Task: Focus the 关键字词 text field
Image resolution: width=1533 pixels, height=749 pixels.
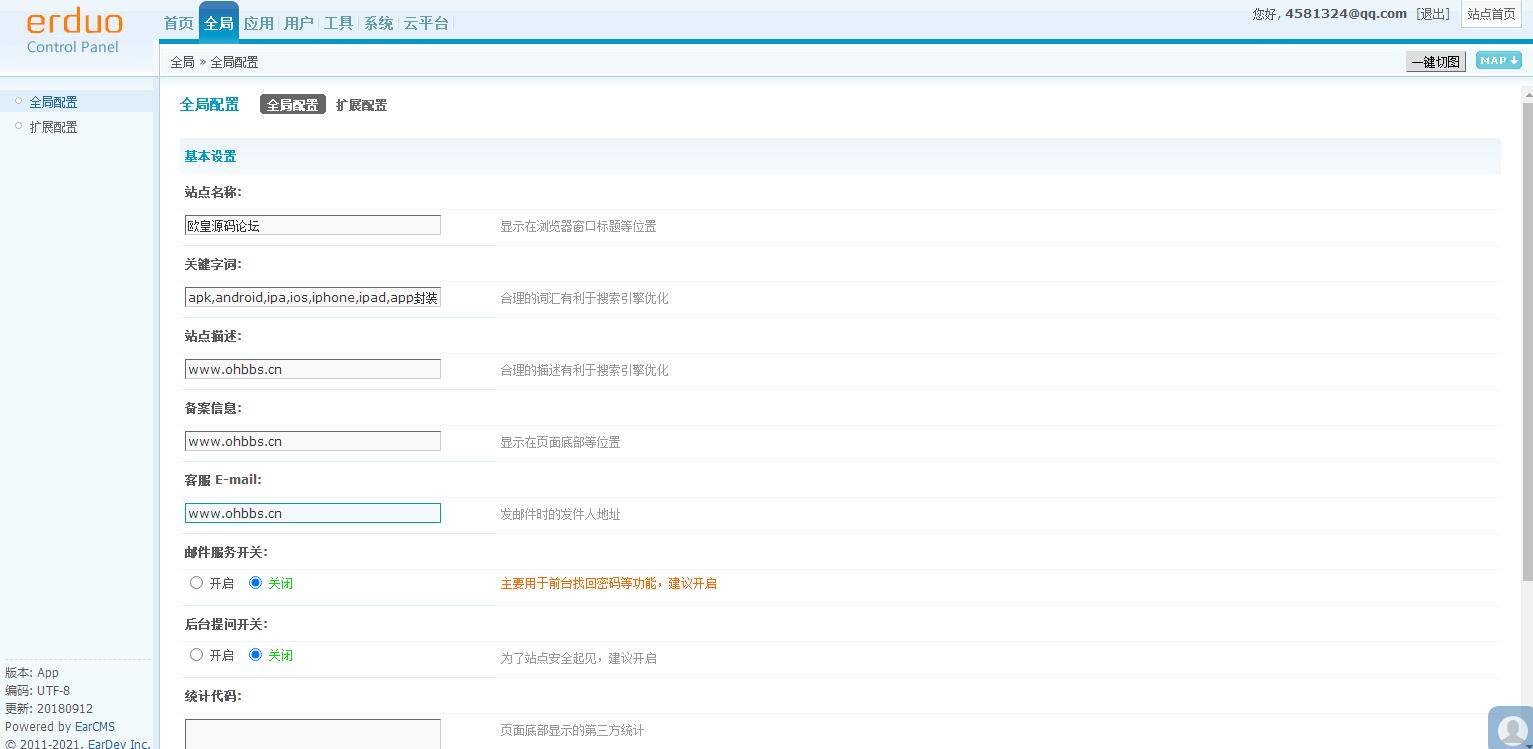Action: [x=312, y=298]
